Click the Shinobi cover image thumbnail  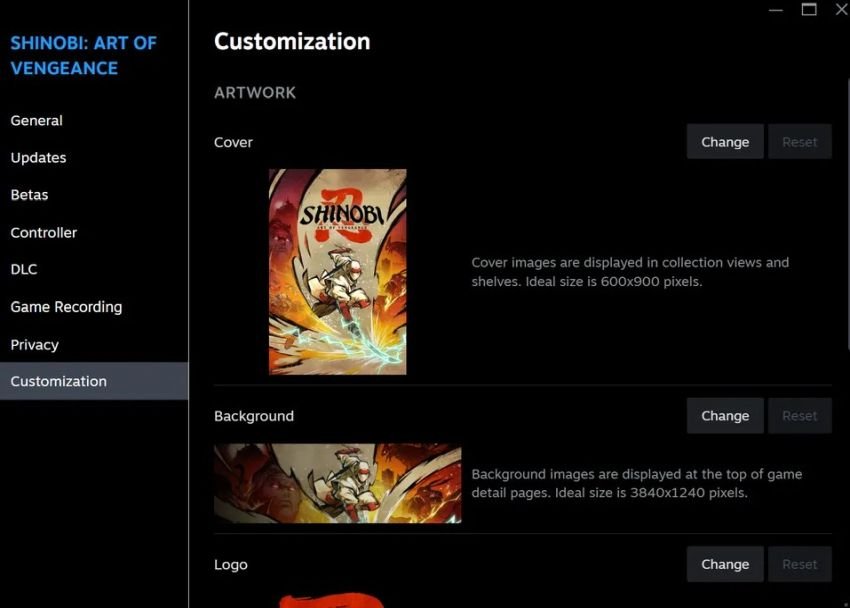338,271
